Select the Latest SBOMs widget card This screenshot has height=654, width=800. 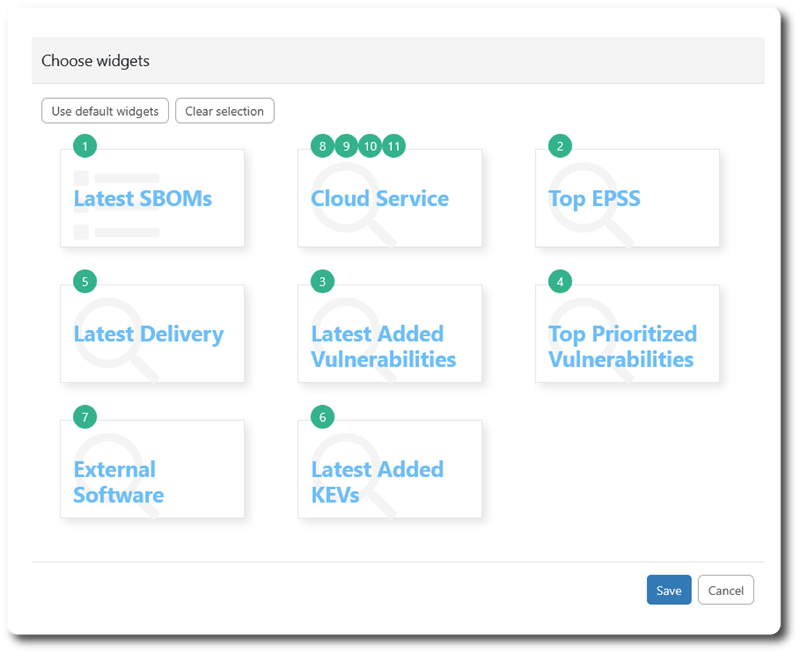(x=152, y=198)
